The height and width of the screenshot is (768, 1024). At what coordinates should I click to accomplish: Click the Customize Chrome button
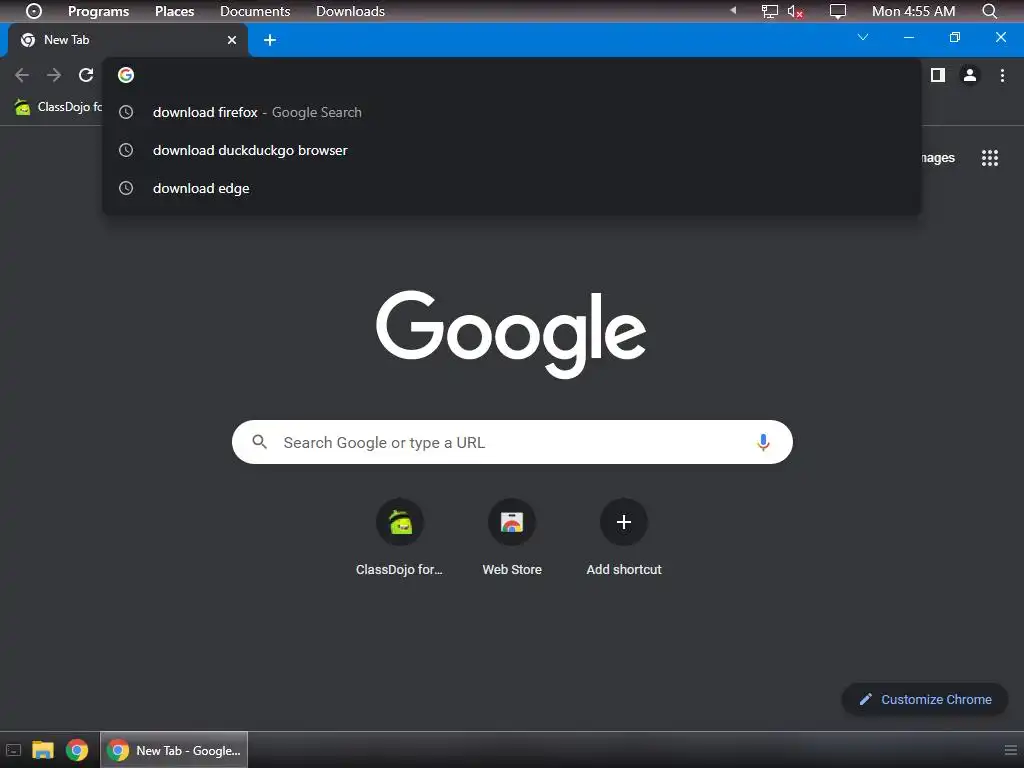point(925,699)
